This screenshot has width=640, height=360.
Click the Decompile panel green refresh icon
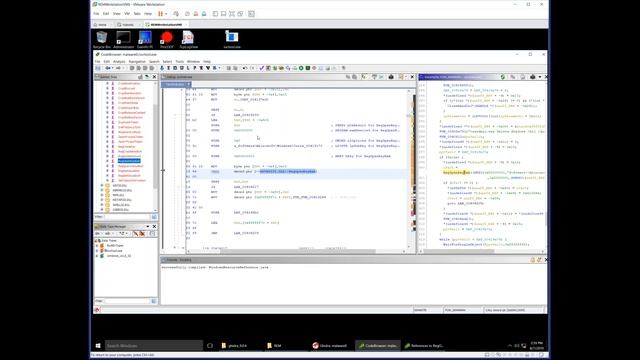503,77
